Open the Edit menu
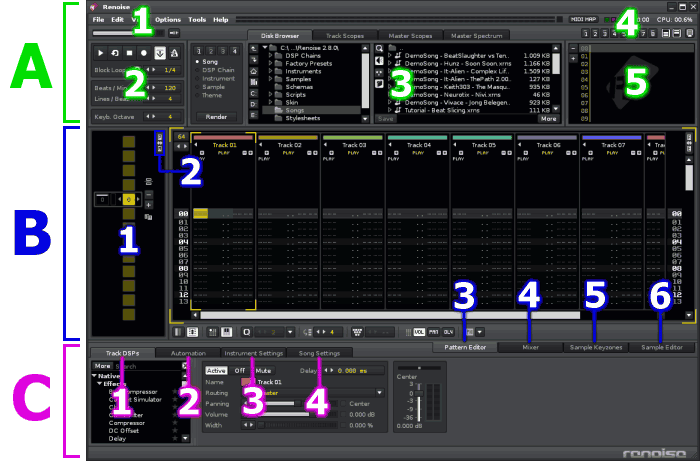700x461 pixels. (x=117, y=20)
